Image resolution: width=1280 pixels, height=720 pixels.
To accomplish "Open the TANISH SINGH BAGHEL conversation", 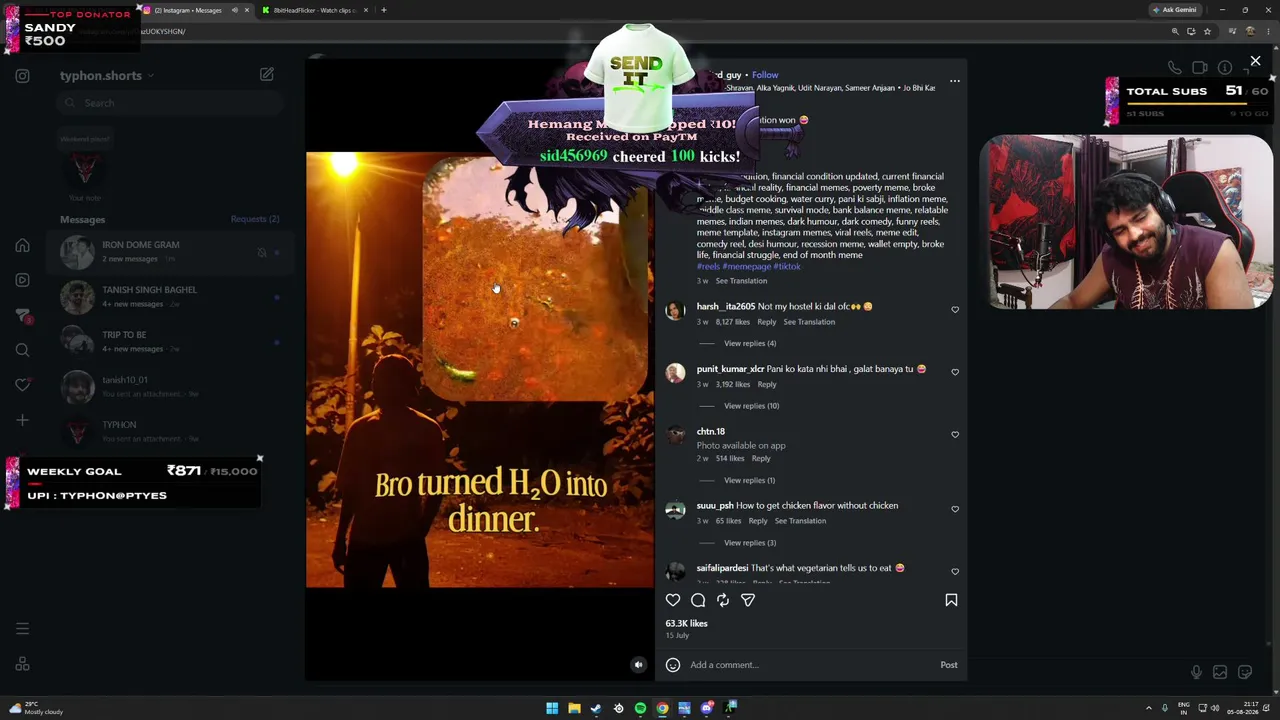I will (x=170, y=296).
